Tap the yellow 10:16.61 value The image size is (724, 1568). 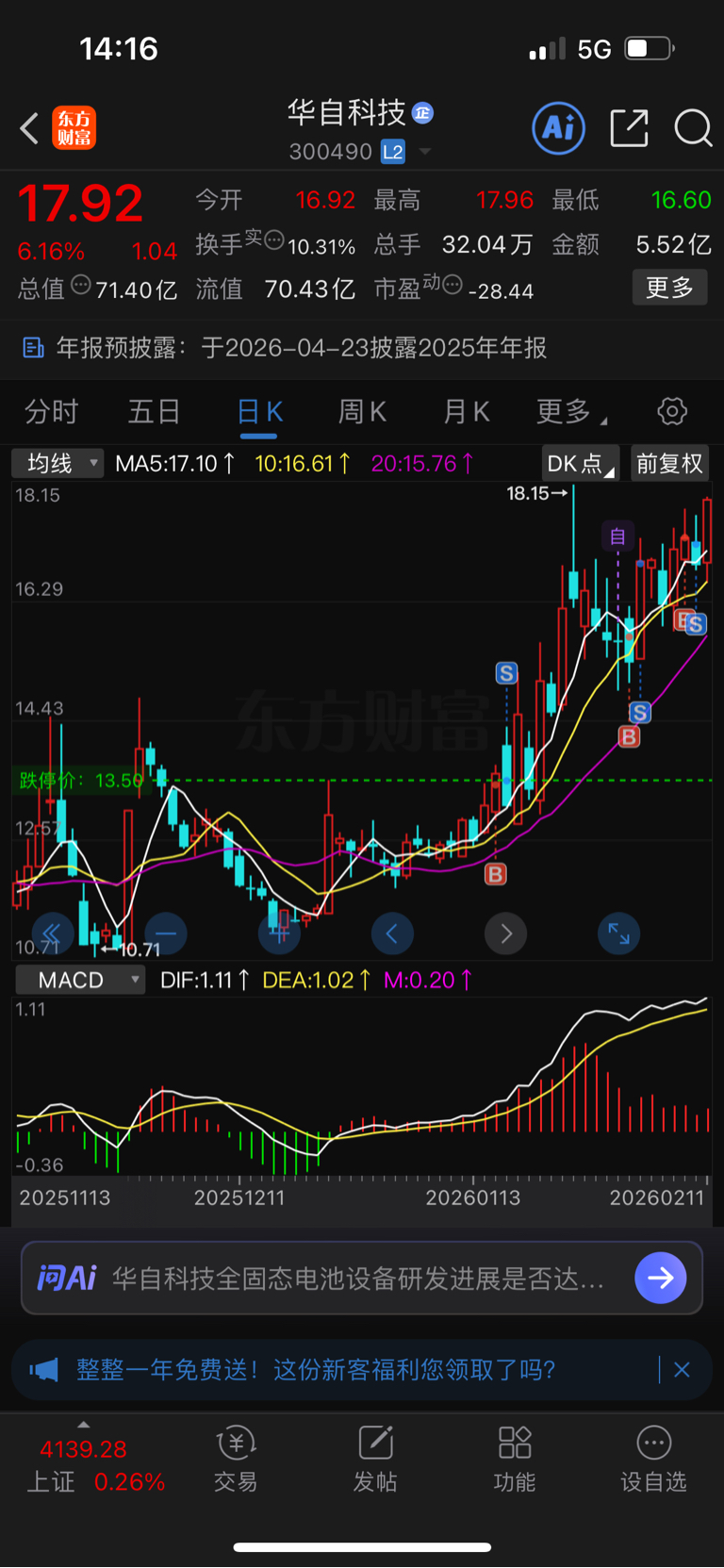click(303, 463)
